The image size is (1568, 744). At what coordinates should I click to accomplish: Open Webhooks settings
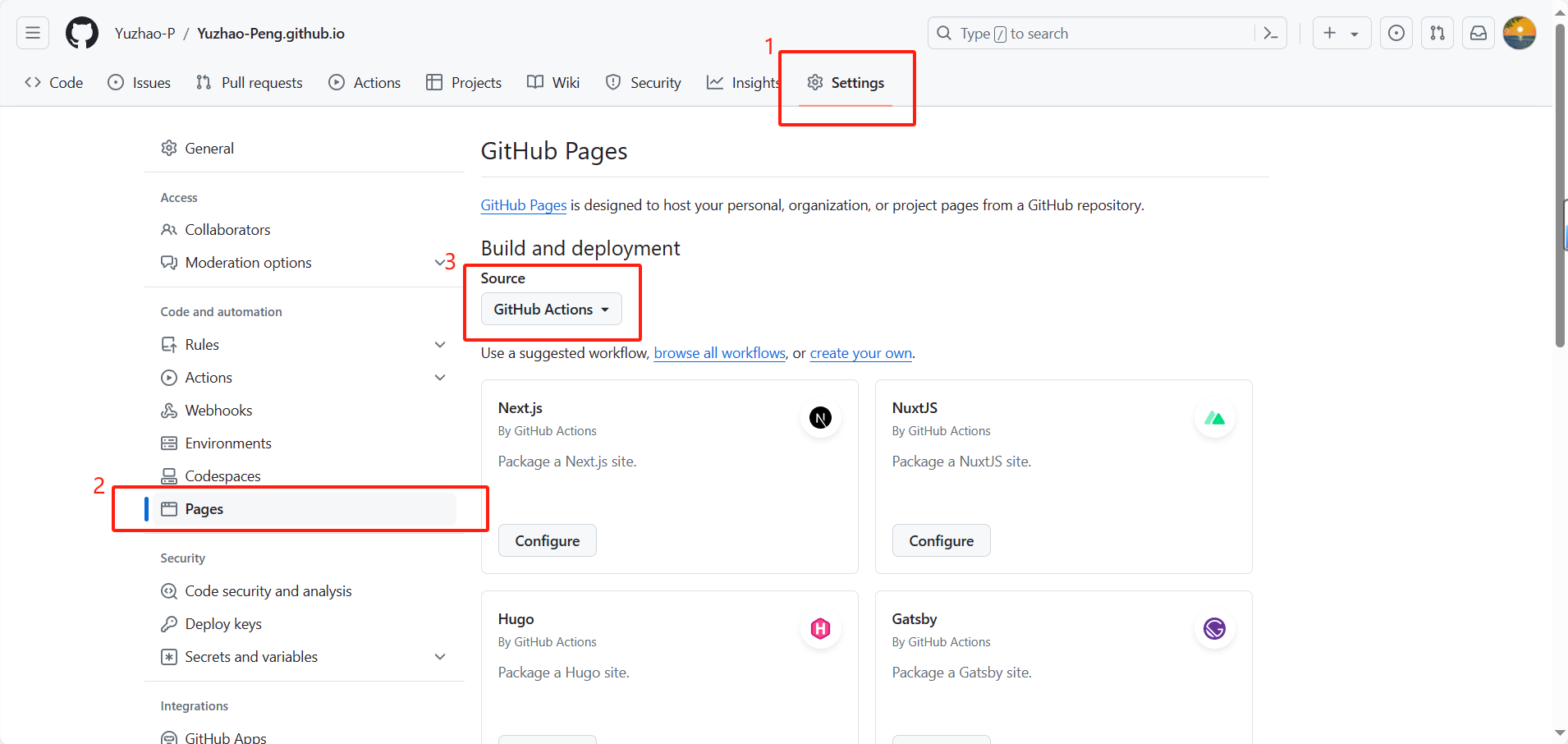pyautogui.click(x=305, y=411)
